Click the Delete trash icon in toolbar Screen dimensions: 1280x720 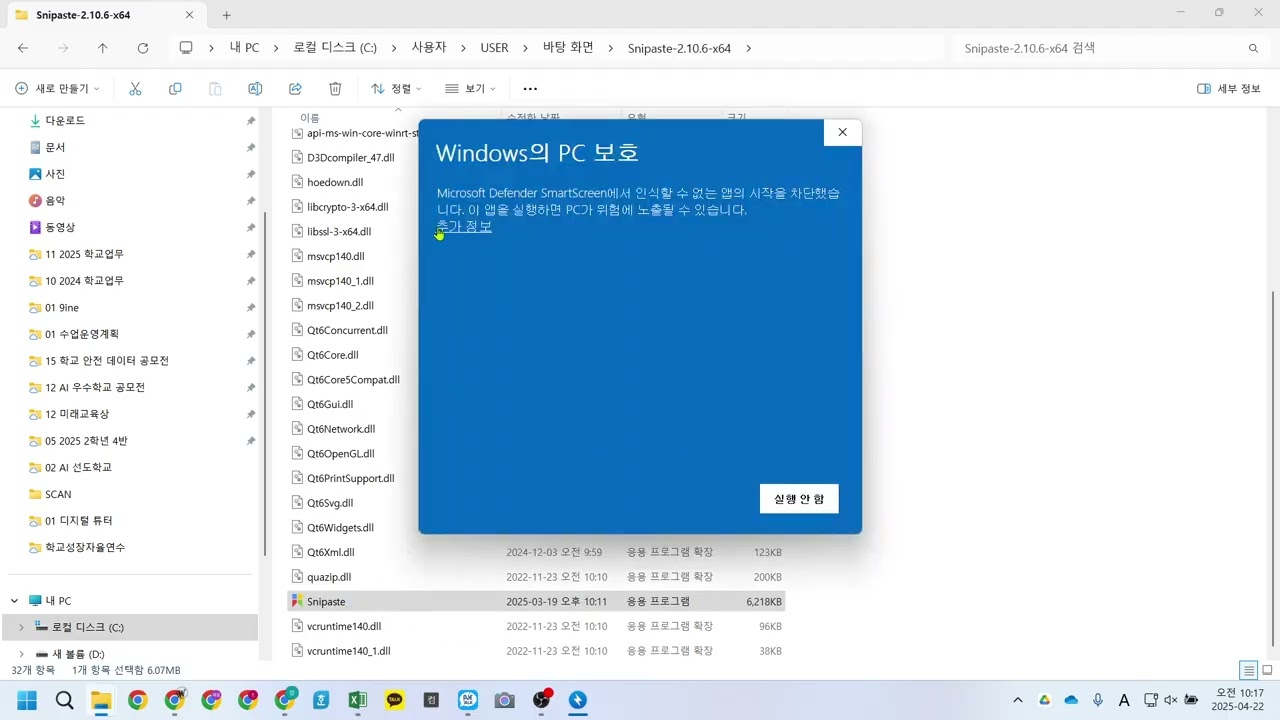tap(335, 89)
